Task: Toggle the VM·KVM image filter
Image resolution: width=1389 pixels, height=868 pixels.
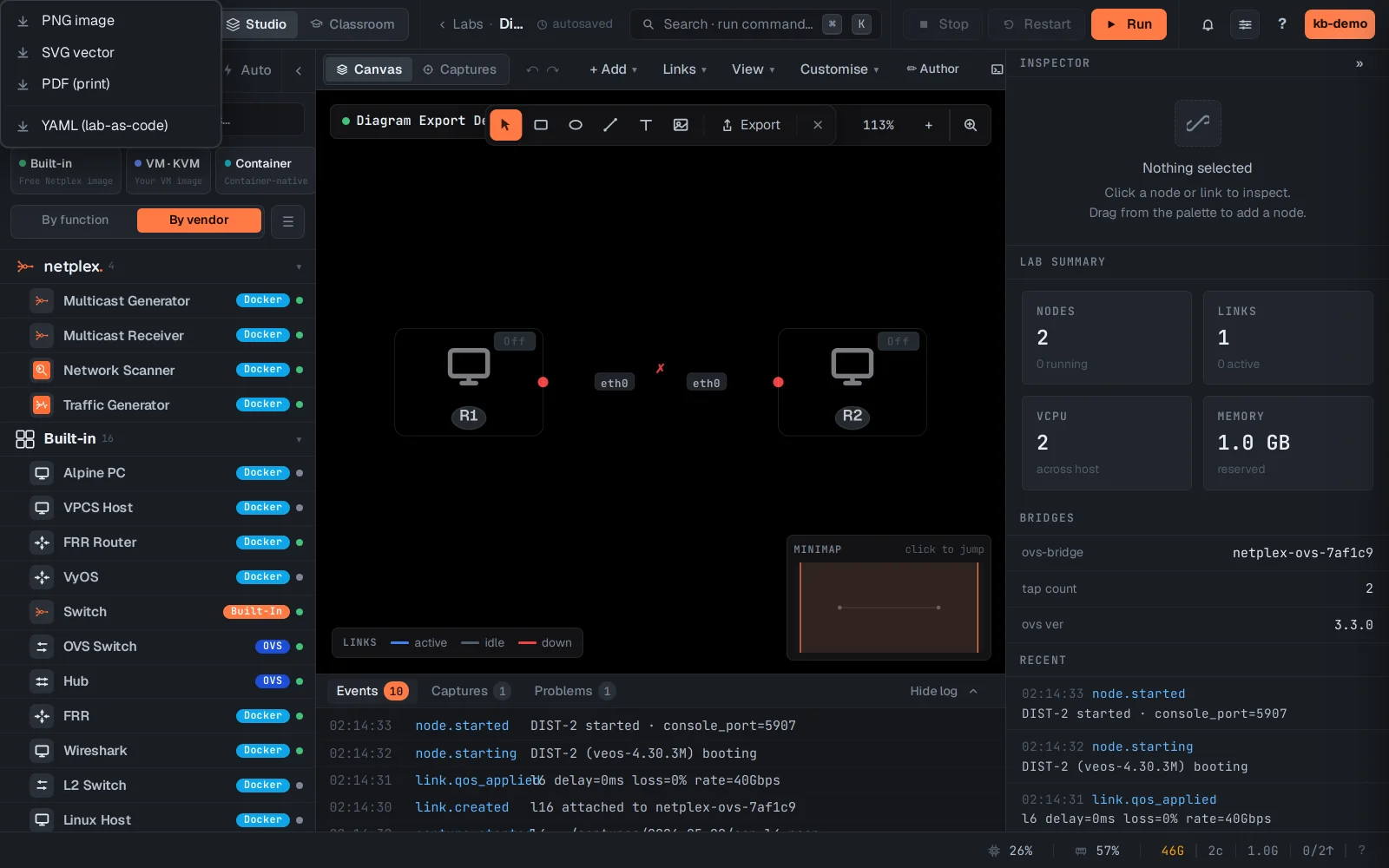Action: (x=168, y=171)
